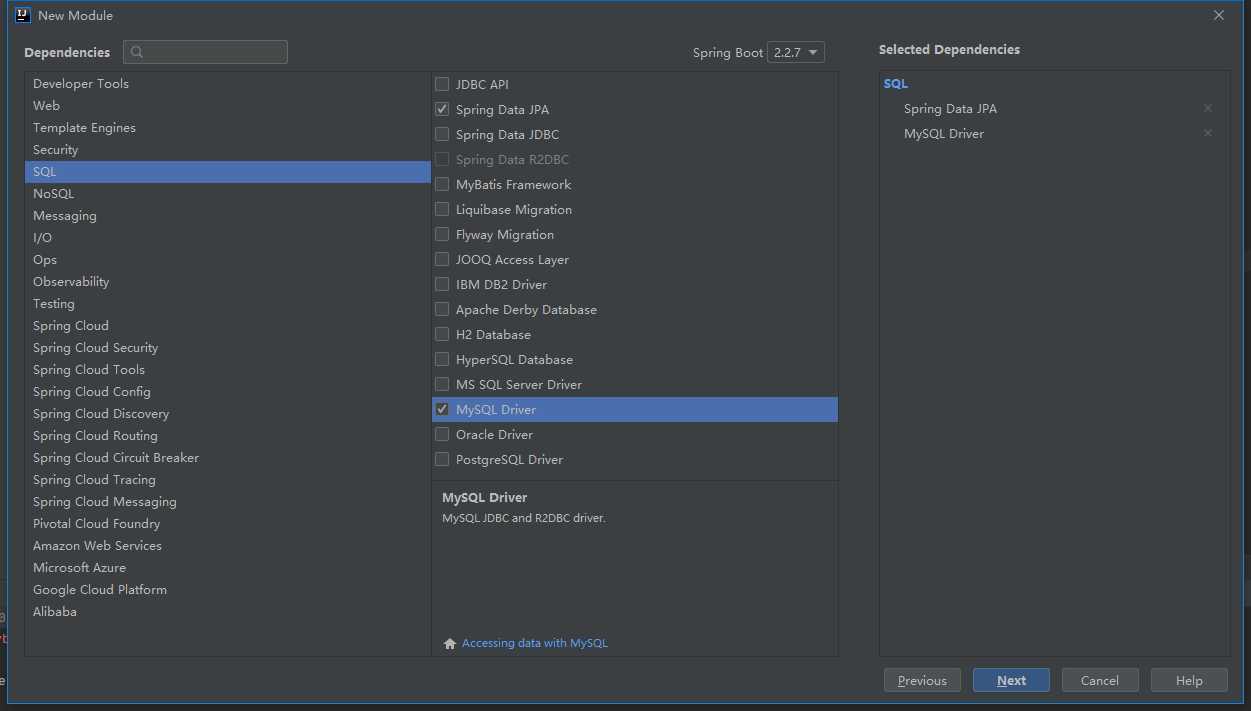Image resolution: width=1251 pixels, height=711 pixels.
Task: Remove MySQL Driver from selected dependencies
Action: pyautogui.click(x=1208, y=133)
